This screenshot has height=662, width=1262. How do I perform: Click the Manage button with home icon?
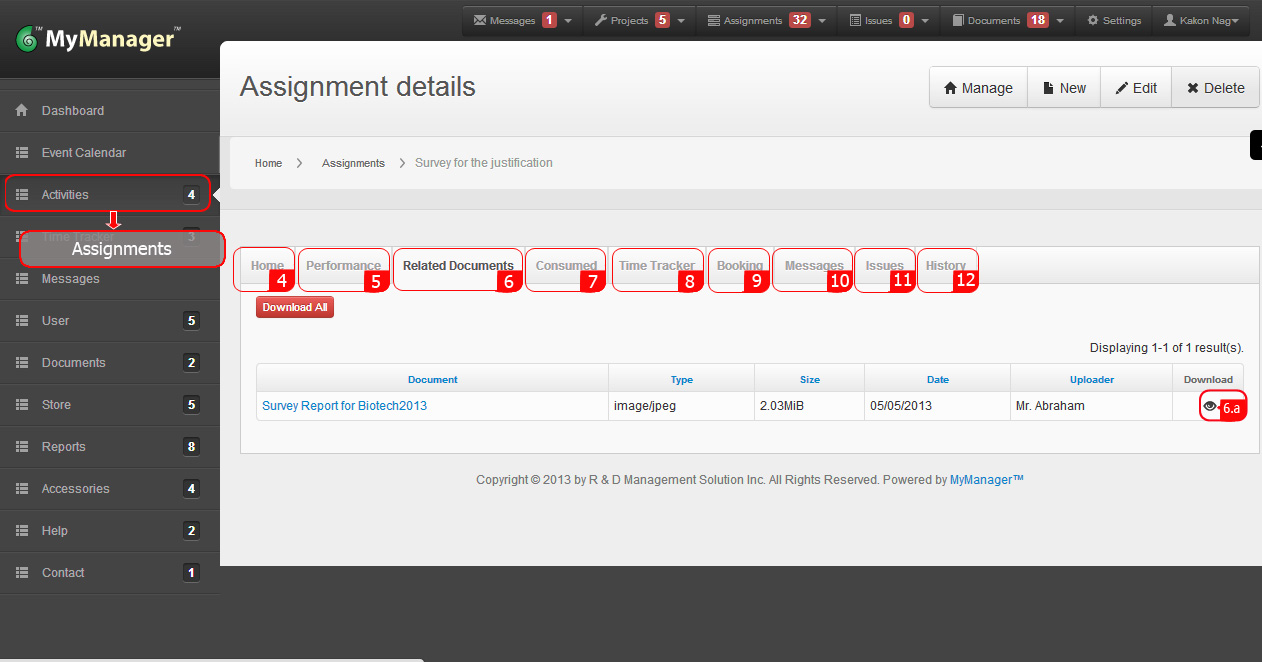pos(978,88)
